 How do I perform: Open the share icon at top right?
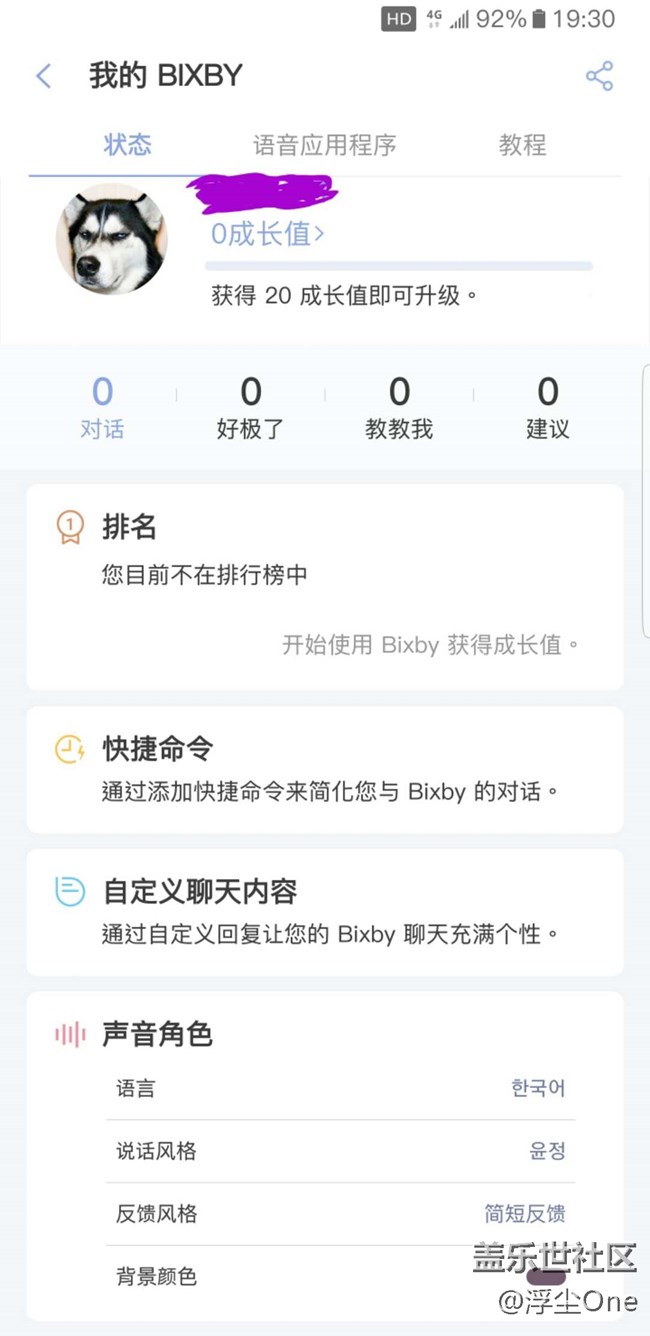[599, 75]
